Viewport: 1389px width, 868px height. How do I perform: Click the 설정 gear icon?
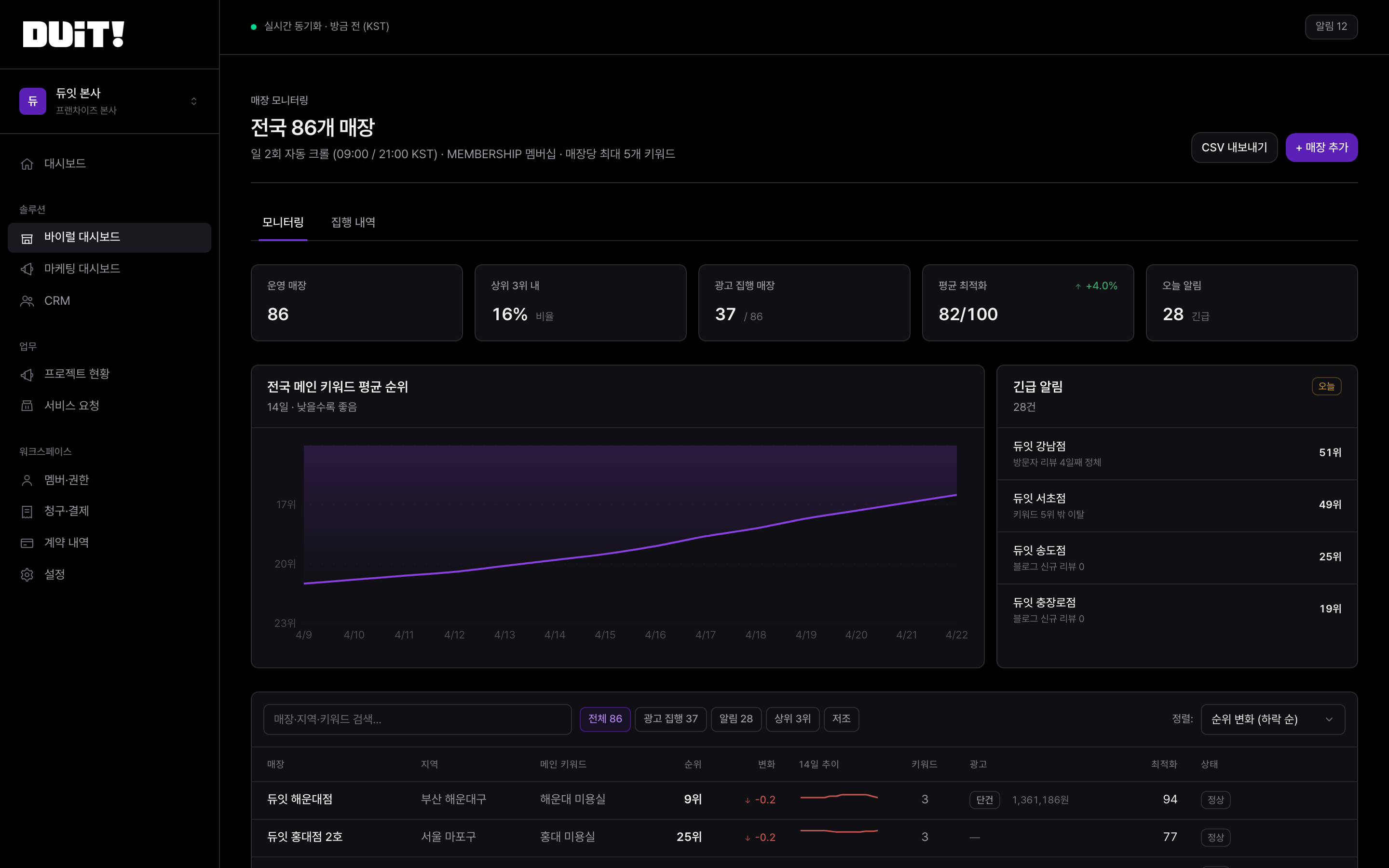[27, 575]
